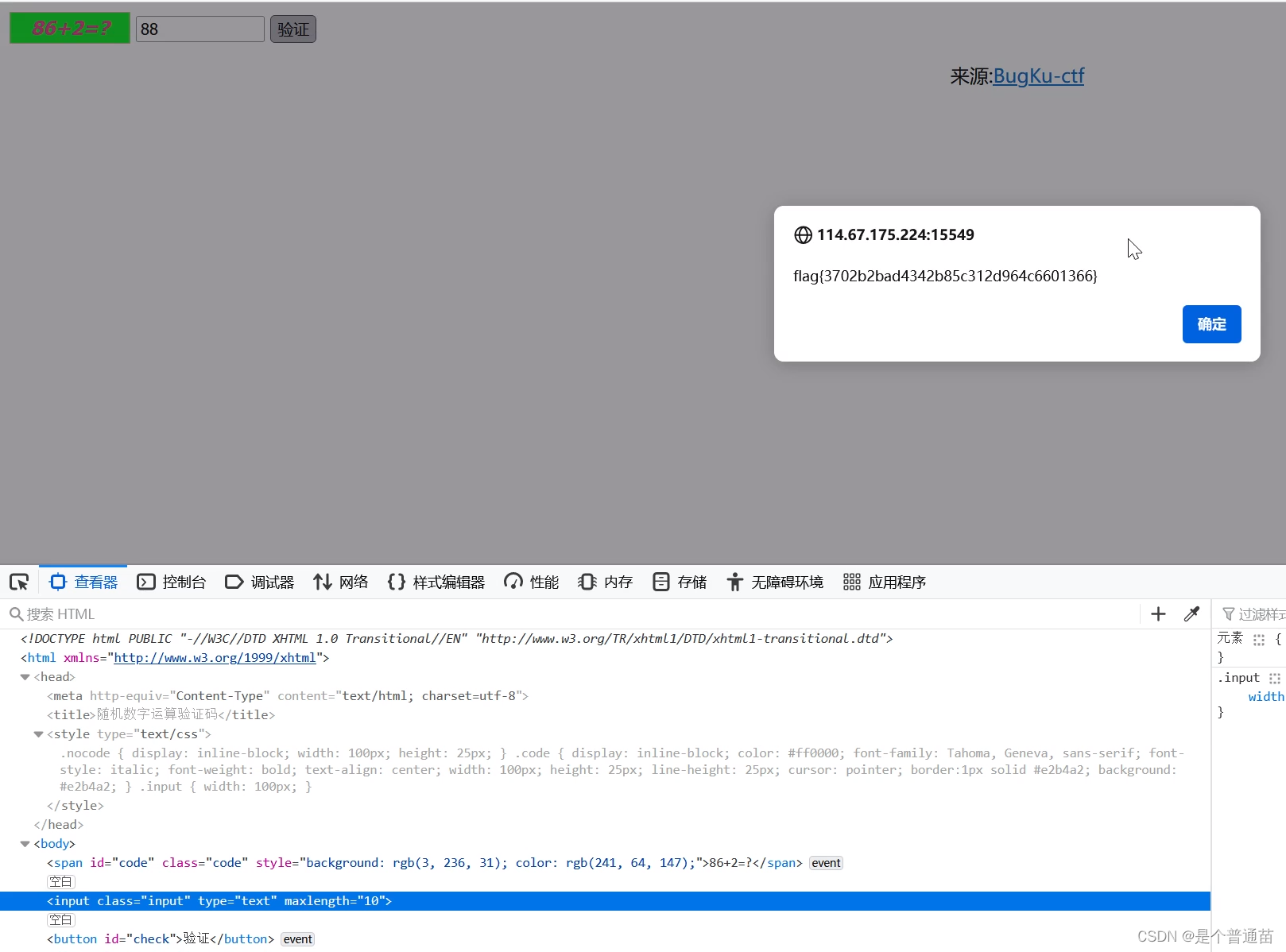Click the answer input field containing 88
The image size is (1286, 952).
point(200,29)
